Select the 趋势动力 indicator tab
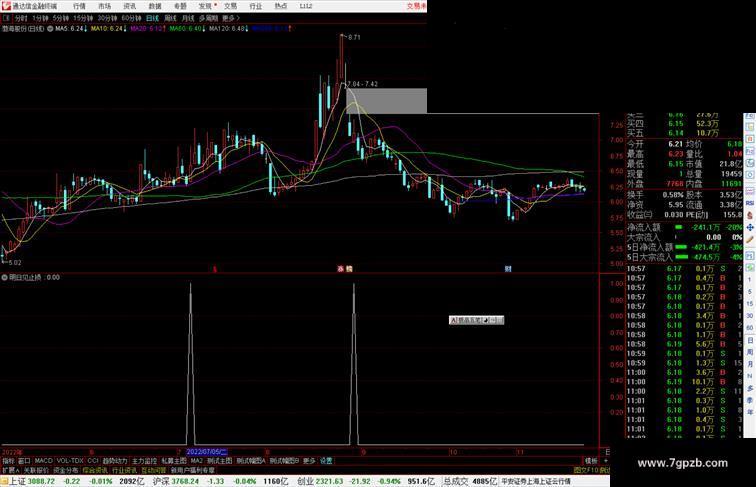This screenshot has width=756, height=487. pos(115,461)
